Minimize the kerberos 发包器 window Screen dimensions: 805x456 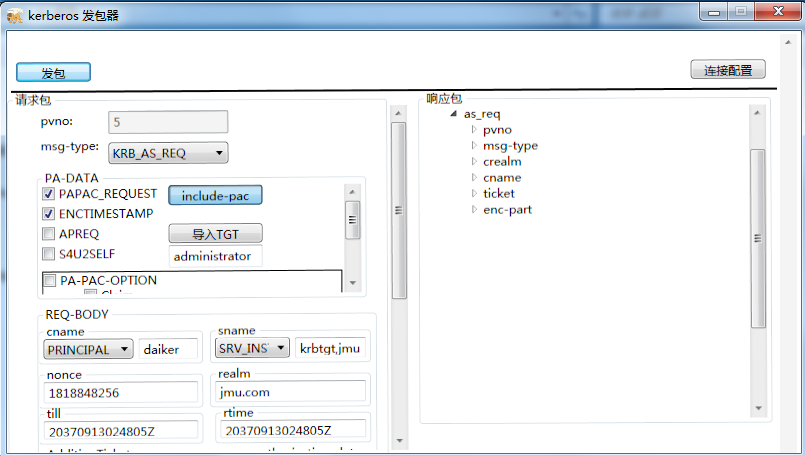click(x=714, y=12)
